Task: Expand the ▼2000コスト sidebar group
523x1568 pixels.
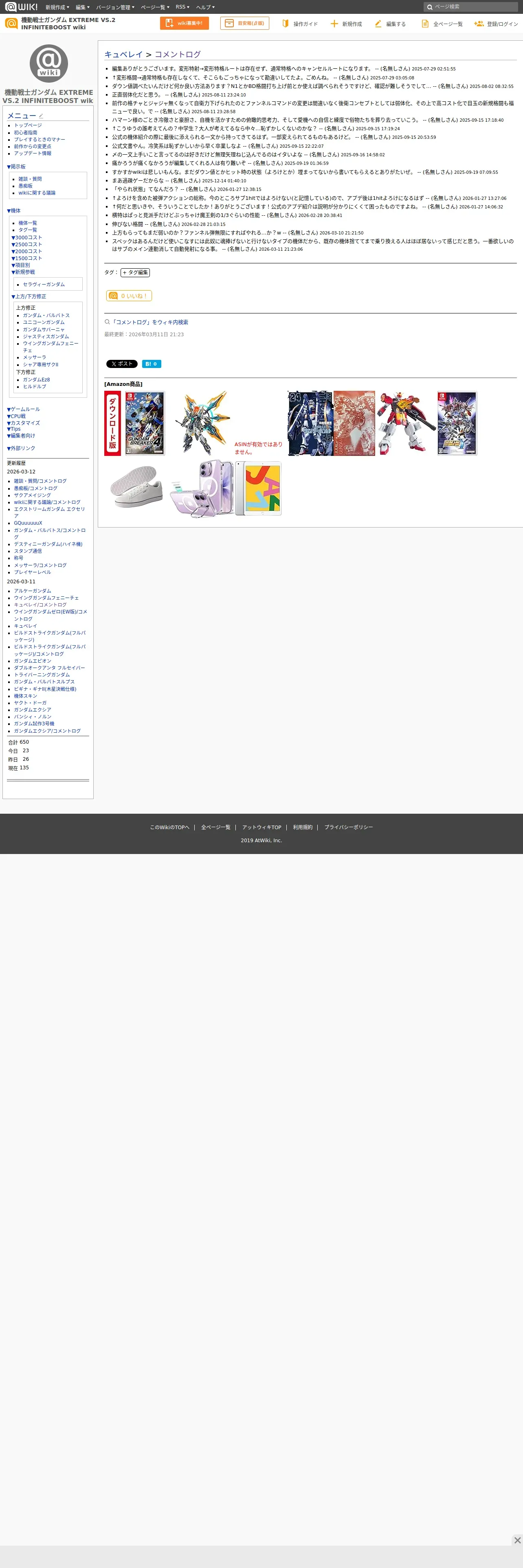Action: coord(27,252)
